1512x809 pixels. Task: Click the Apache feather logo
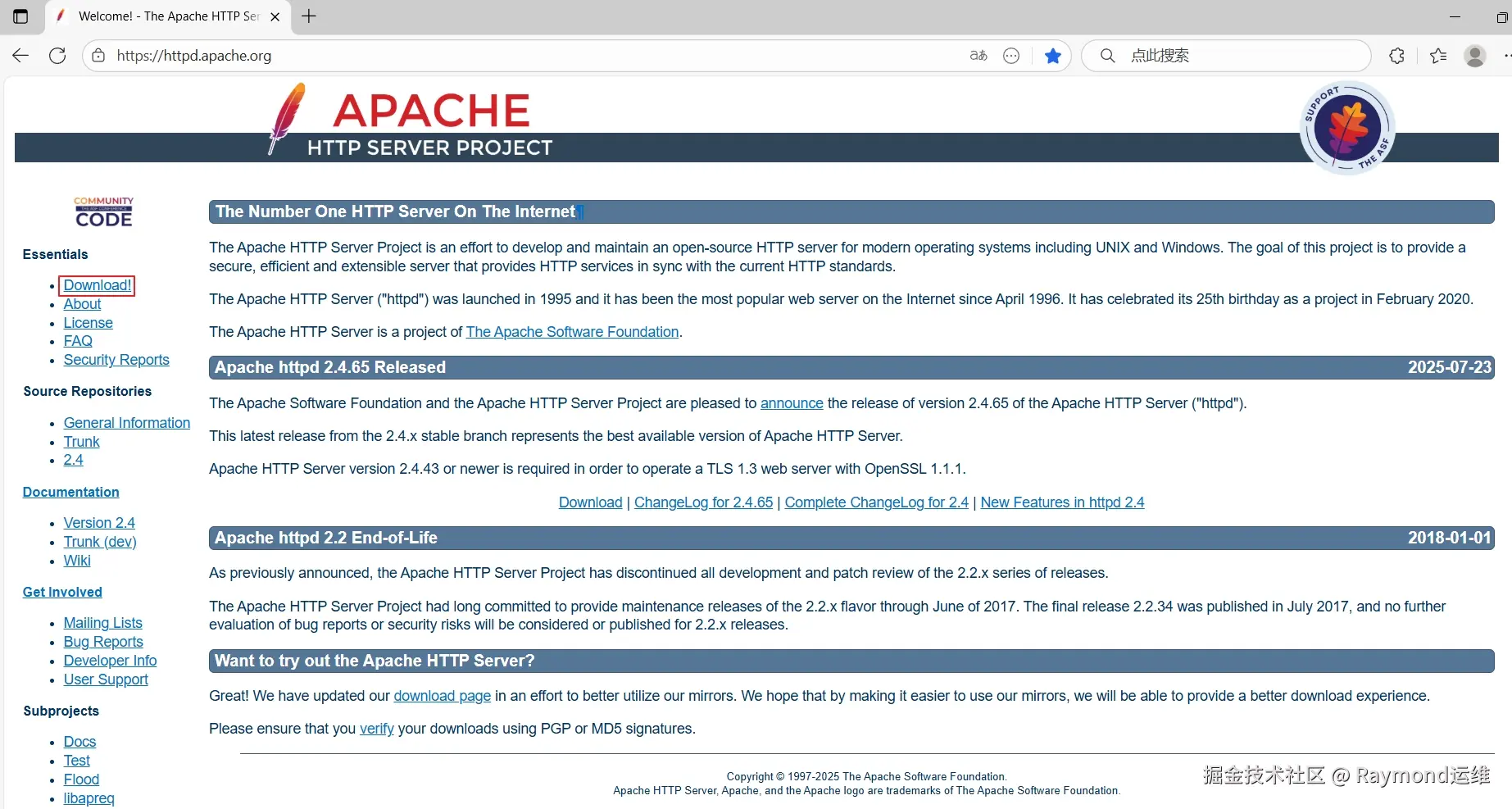click(x=286, y=118)
